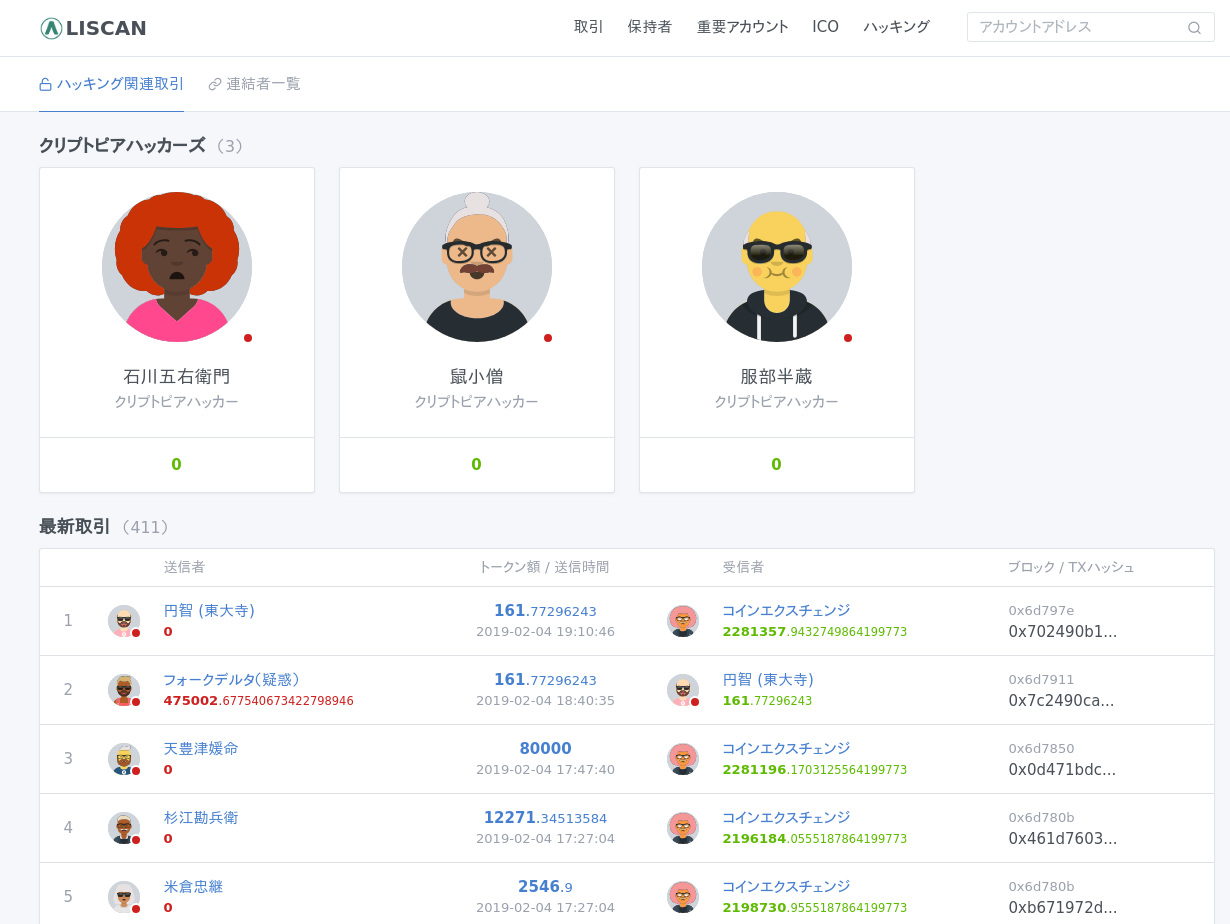Viewport: 1230px width, 924px height.
Task: Open the 取引 menu item
Action: [589, 27]
